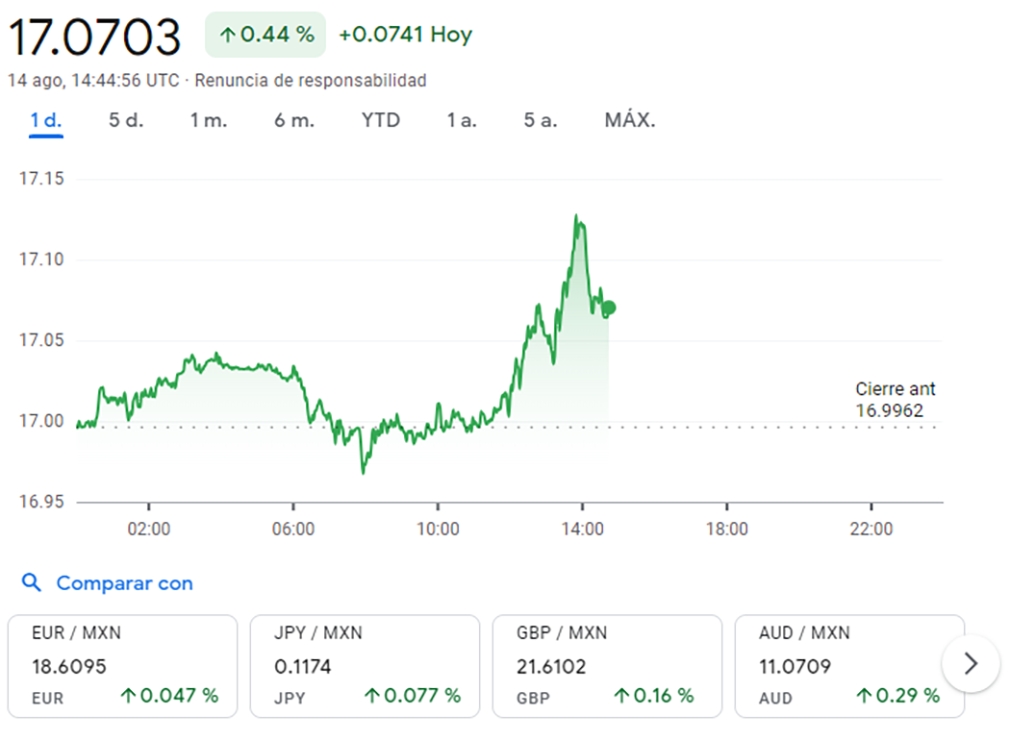Viewport: 1010px width, 740px height.
Task: Open the JPY / MXN comparison card
Action: point(365,665)
